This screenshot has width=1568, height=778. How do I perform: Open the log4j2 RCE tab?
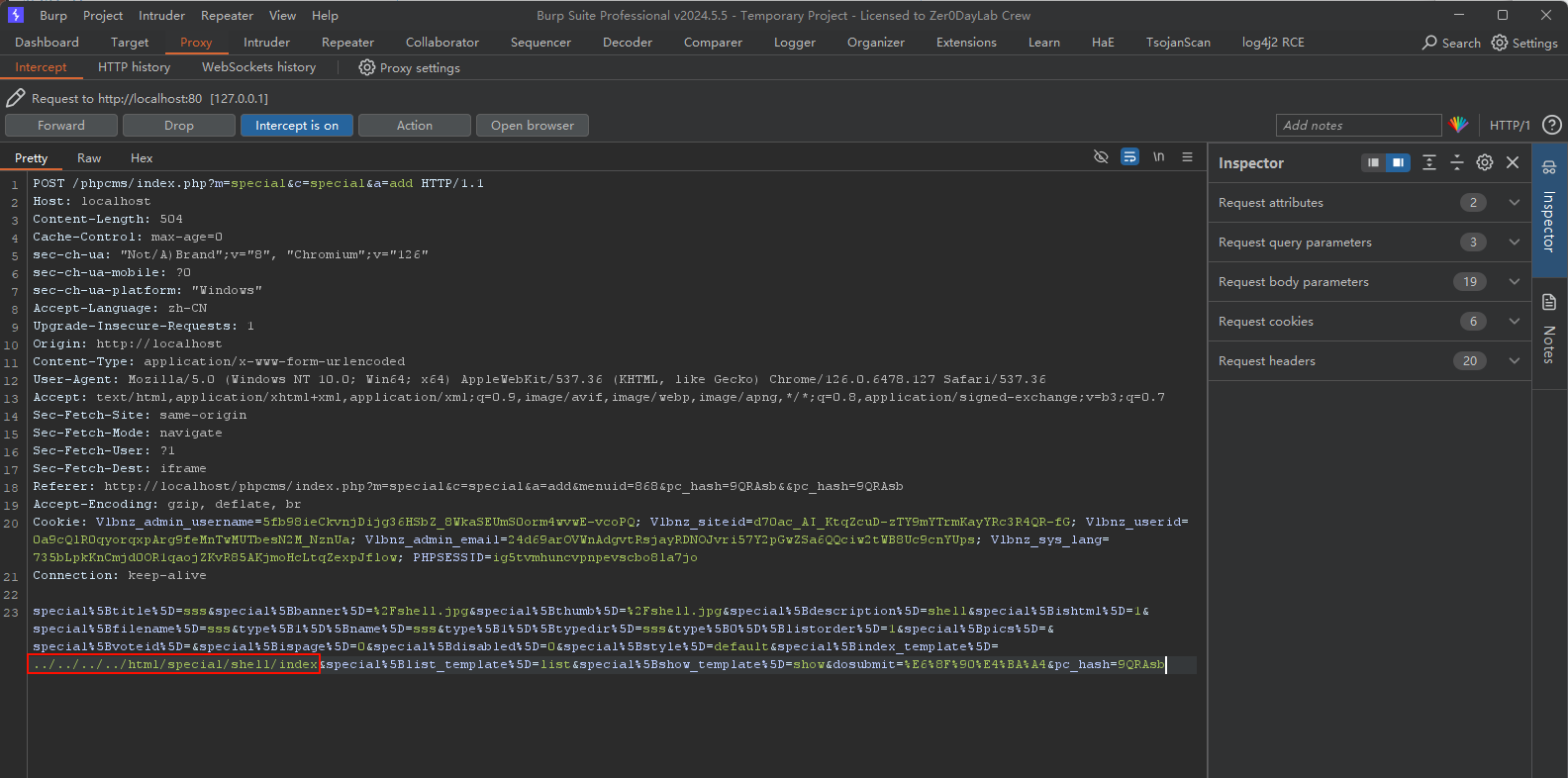[1273, 43]
